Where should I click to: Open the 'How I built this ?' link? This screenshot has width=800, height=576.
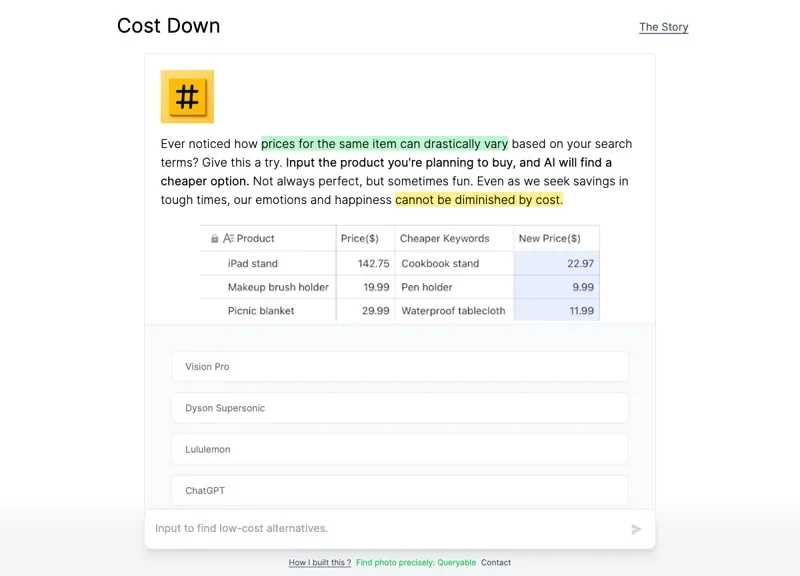tap(320, 563)
